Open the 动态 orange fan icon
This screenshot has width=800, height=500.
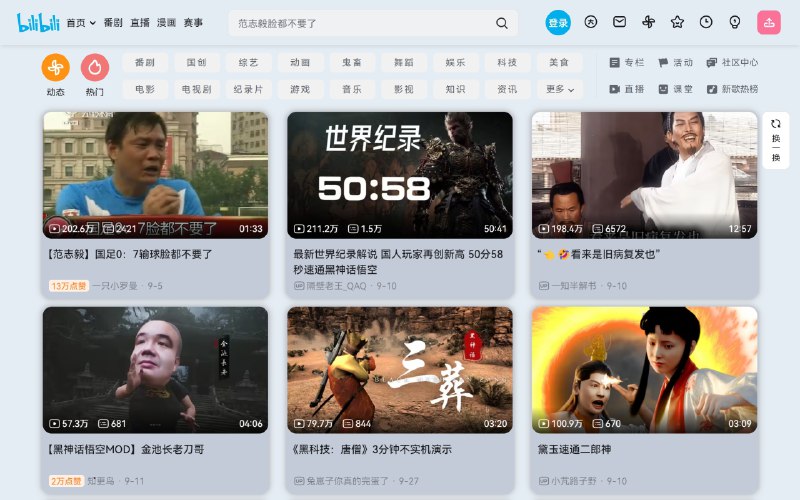55,68
